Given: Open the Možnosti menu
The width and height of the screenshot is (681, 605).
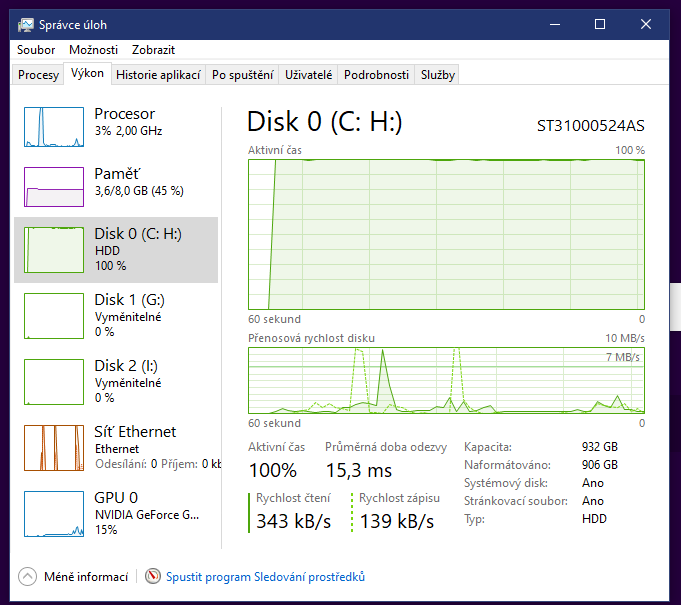Looking at the screenshot, I should pos(93,49).
